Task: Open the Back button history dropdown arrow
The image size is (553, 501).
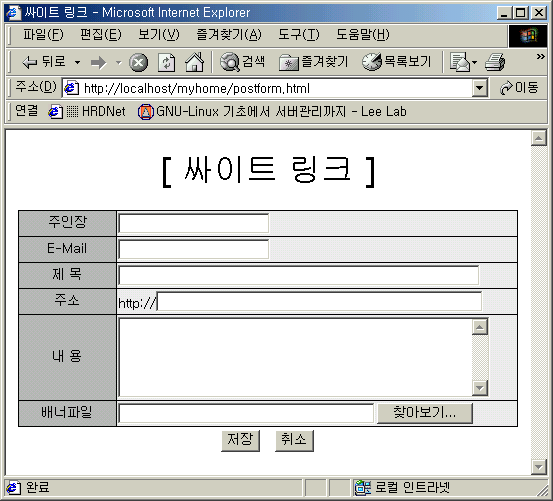Action: click(x=78, y=63)
